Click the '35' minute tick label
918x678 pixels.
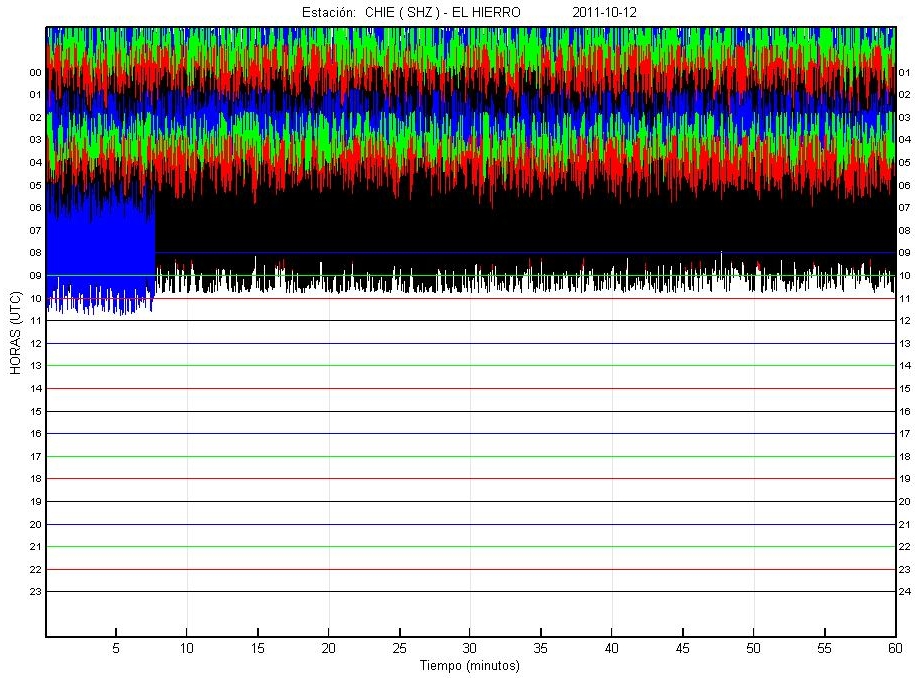click(540, 648)
